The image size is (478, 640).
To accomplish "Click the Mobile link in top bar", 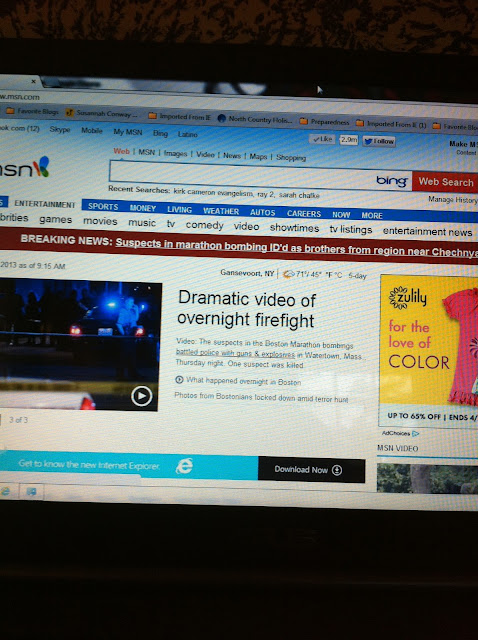I will coord(92,131).
